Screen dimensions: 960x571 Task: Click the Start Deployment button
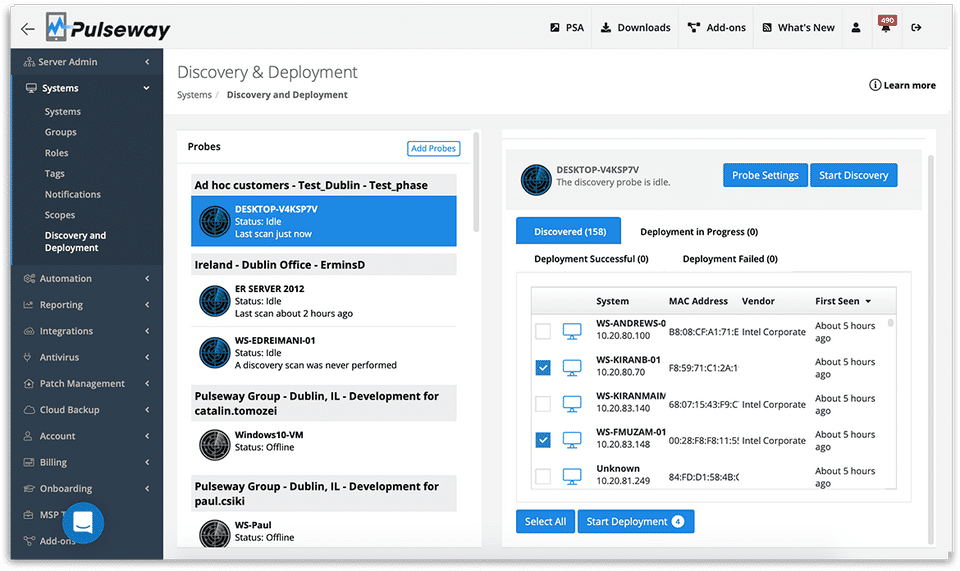click(636, 521)
